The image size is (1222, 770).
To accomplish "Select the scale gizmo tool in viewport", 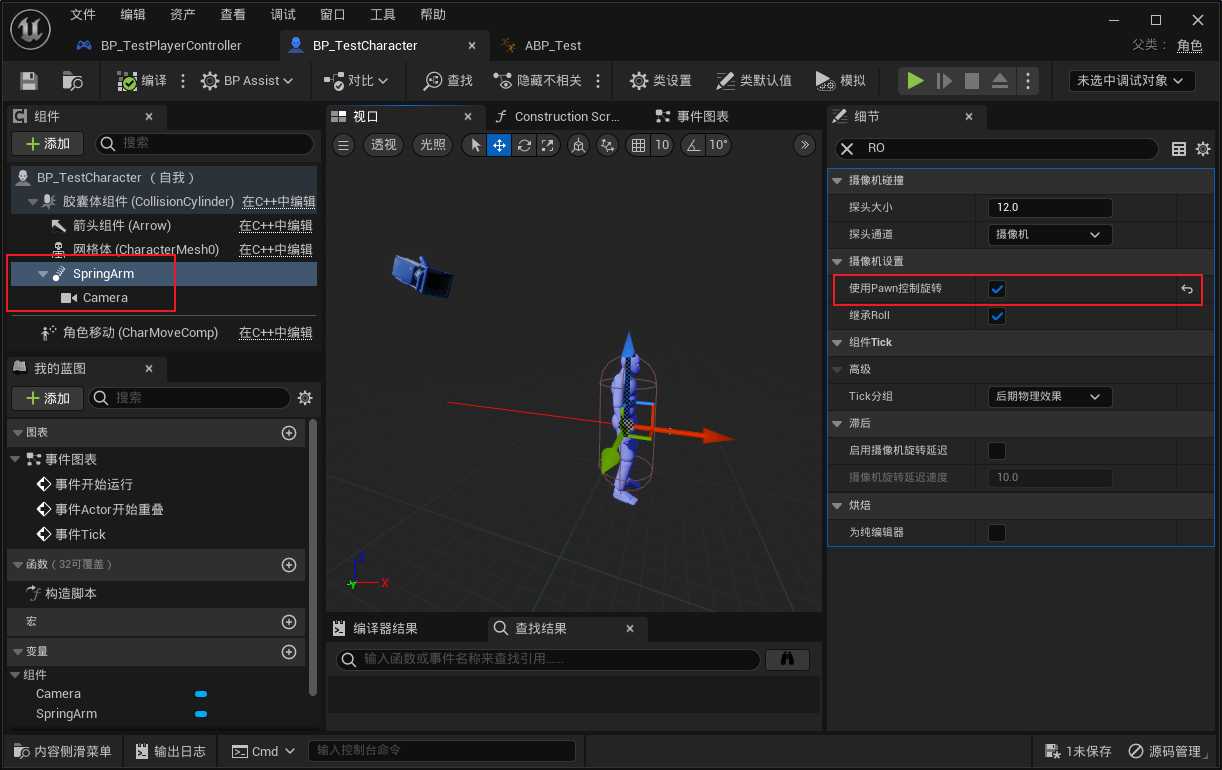I will tap(547, 145).
